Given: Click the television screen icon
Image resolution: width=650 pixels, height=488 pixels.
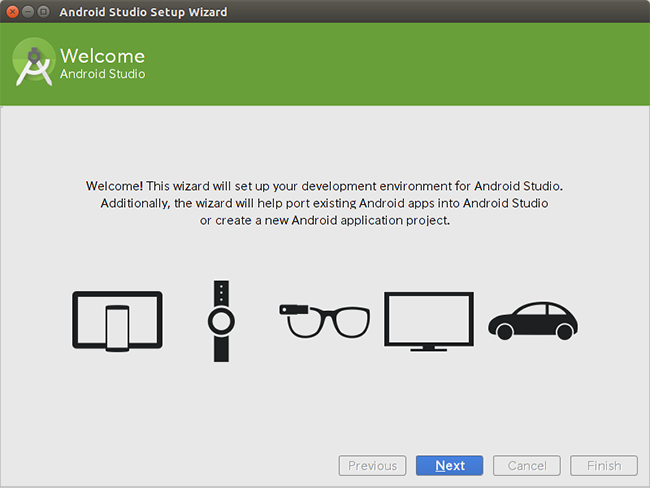Looking at the screenshot, I should pyautogui.click(x=429, y=322).
